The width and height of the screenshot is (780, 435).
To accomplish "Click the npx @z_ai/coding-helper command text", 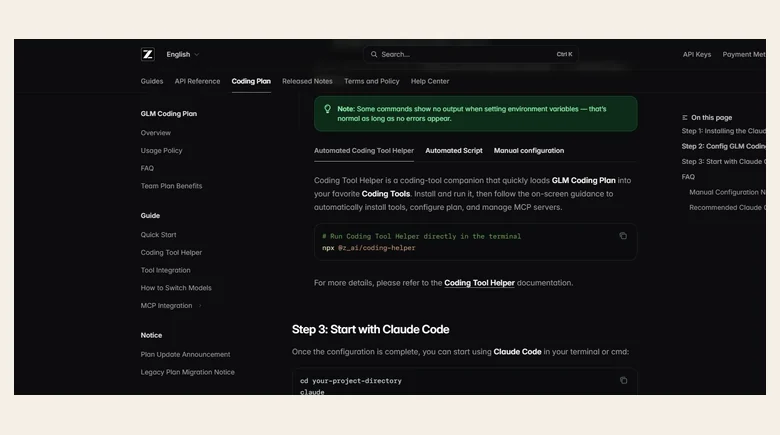I will click(369, 248).
